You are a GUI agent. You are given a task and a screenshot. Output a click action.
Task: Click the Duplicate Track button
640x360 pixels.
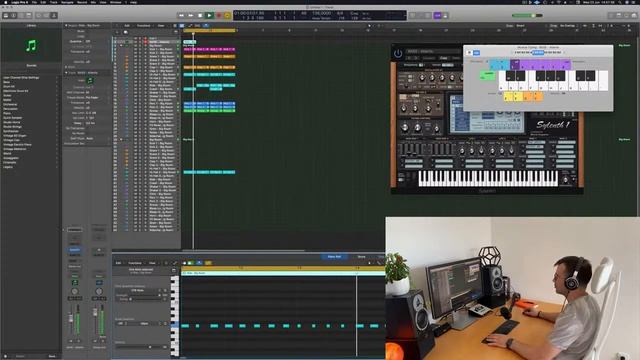(x=126, y=32)
